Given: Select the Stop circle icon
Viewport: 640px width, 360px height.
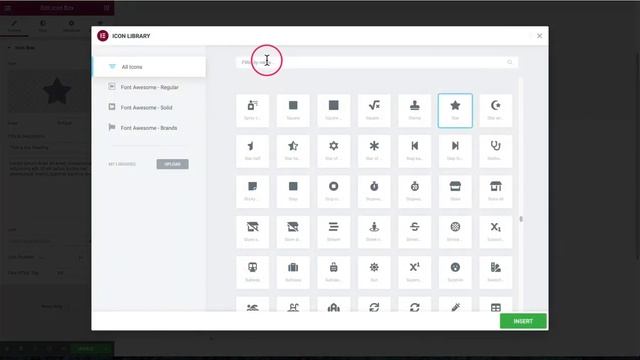Looking at the screenshot, I should point(333,191).
